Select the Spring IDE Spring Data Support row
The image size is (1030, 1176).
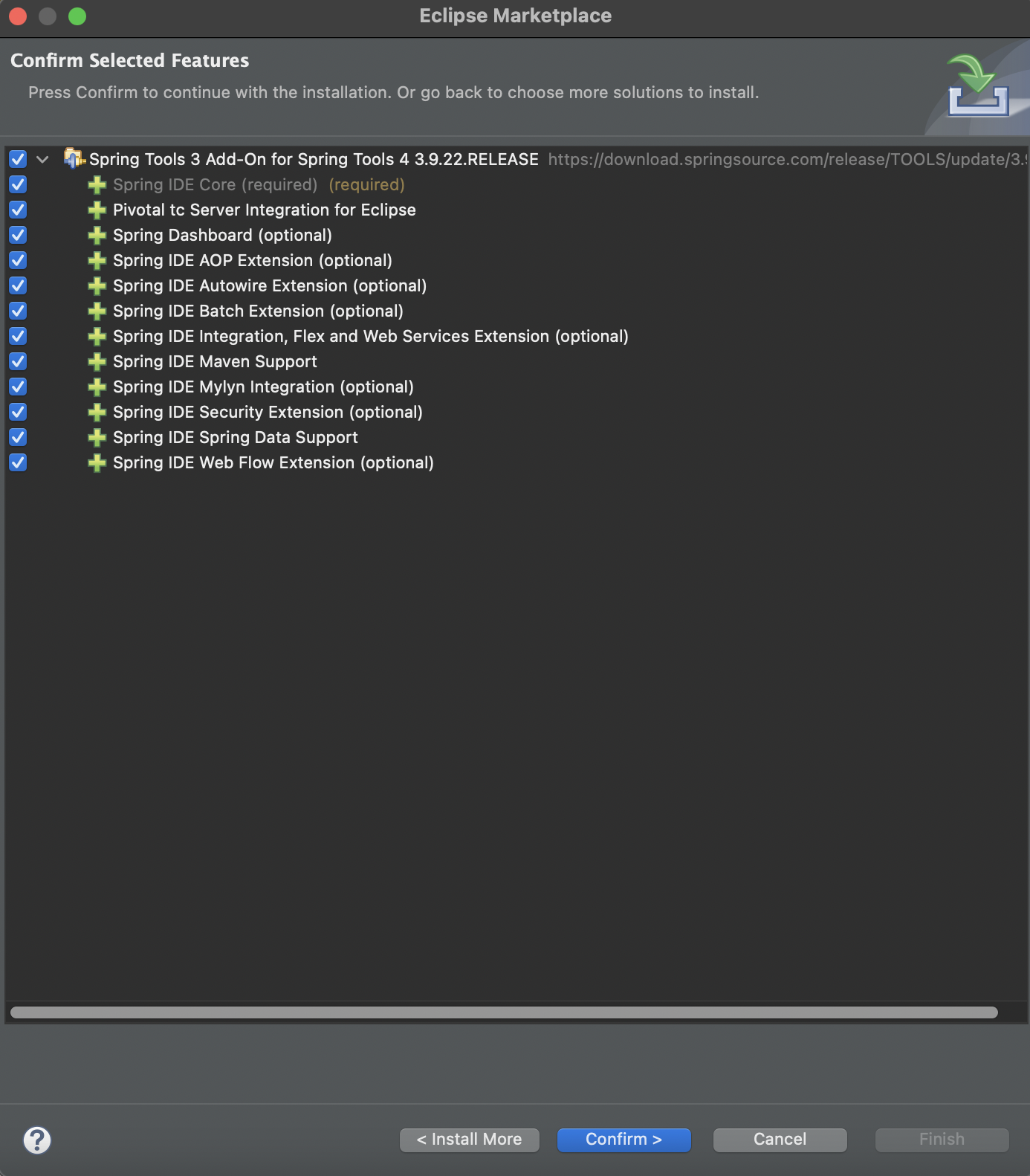[x=516, y=437]
